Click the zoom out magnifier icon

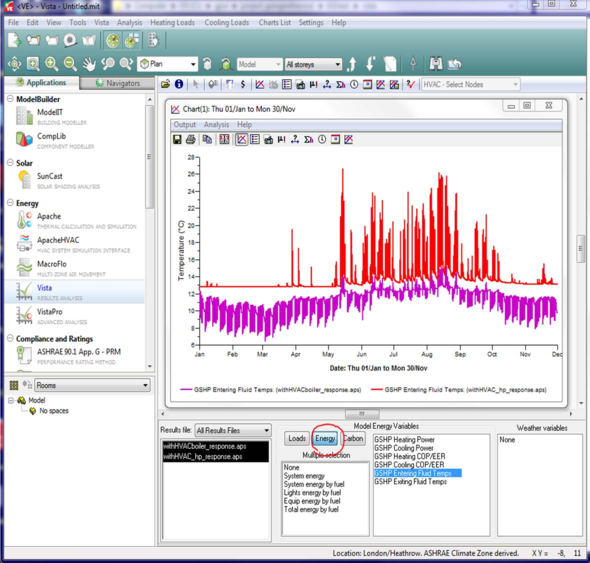click(70, 64)
